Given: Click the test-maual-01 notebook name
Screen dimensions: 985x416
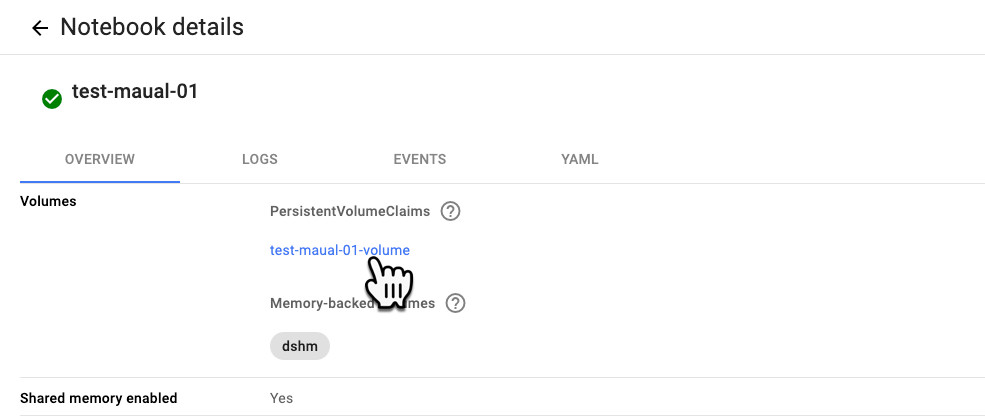Looking at the screenshot, I should coord(135,92).
